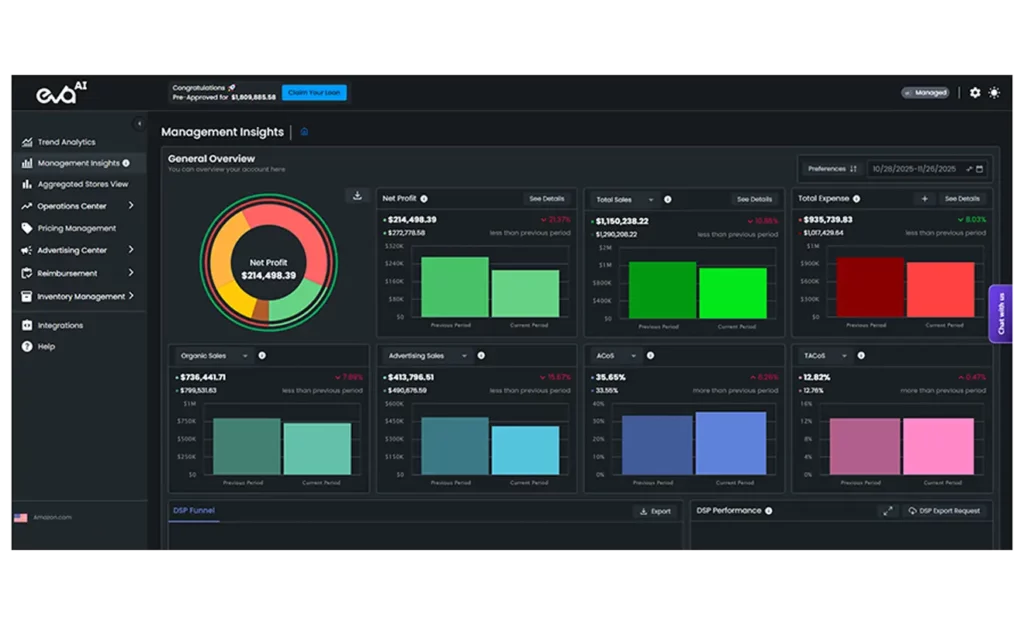Switch to the DSP Funnel tab
Viewport: 1024px width, 625px height.
(193, 511)
